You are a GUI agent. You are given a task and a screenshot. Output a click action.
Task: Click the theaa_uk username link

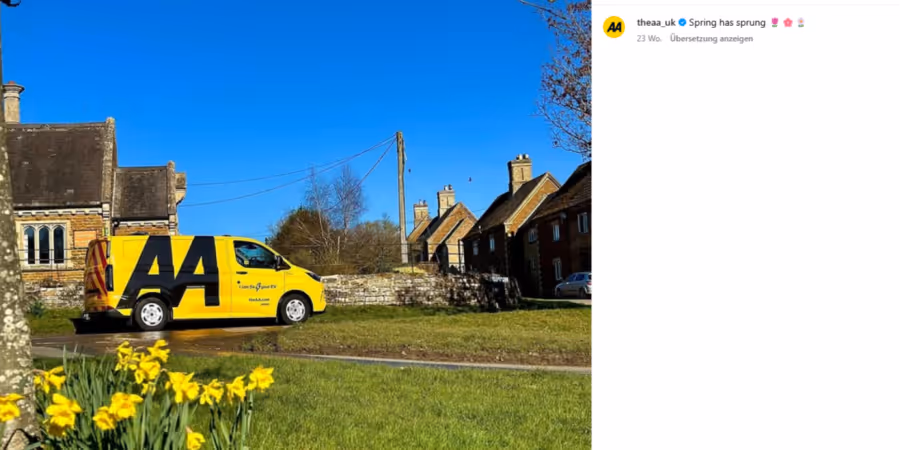656,22
